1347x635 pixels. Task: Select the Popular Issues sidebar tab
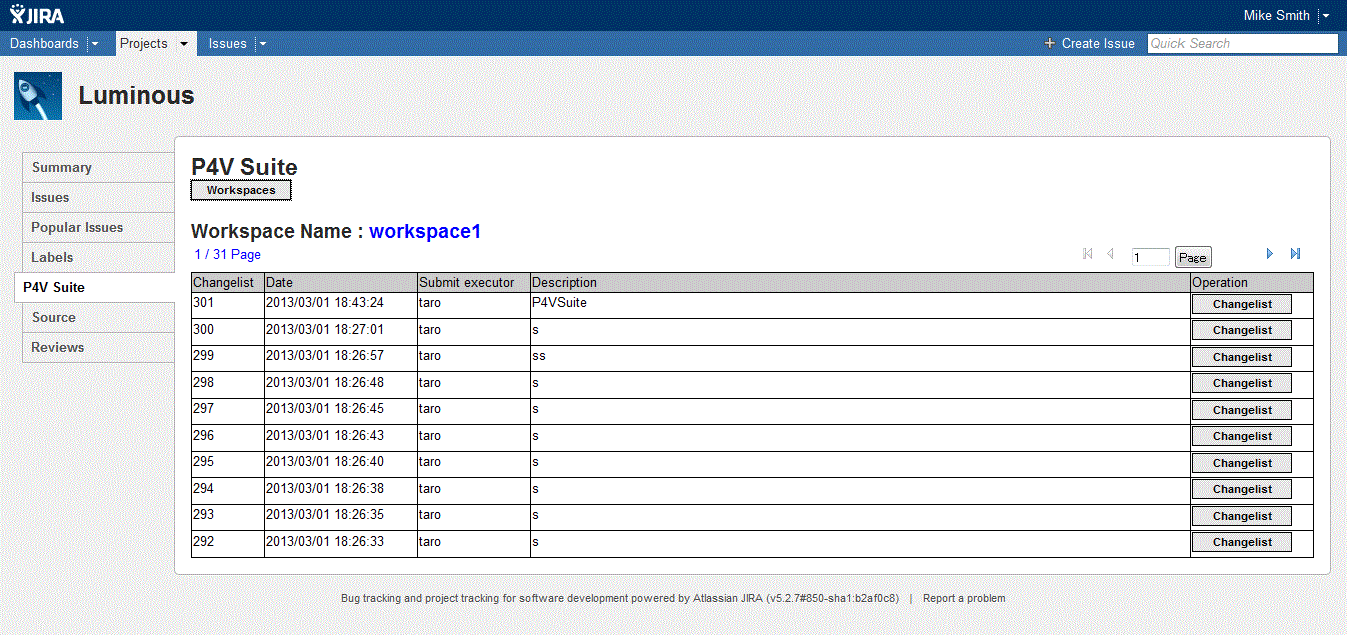coord(98,227)
